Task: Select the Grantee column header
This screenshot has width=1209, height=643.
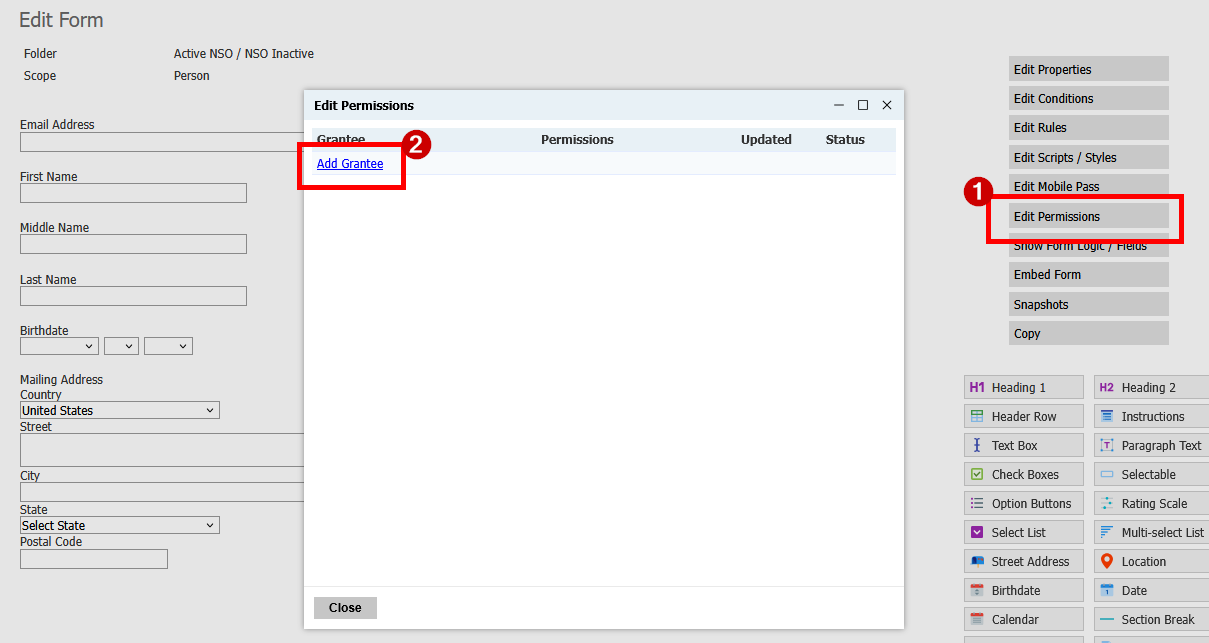Action: 341,140
